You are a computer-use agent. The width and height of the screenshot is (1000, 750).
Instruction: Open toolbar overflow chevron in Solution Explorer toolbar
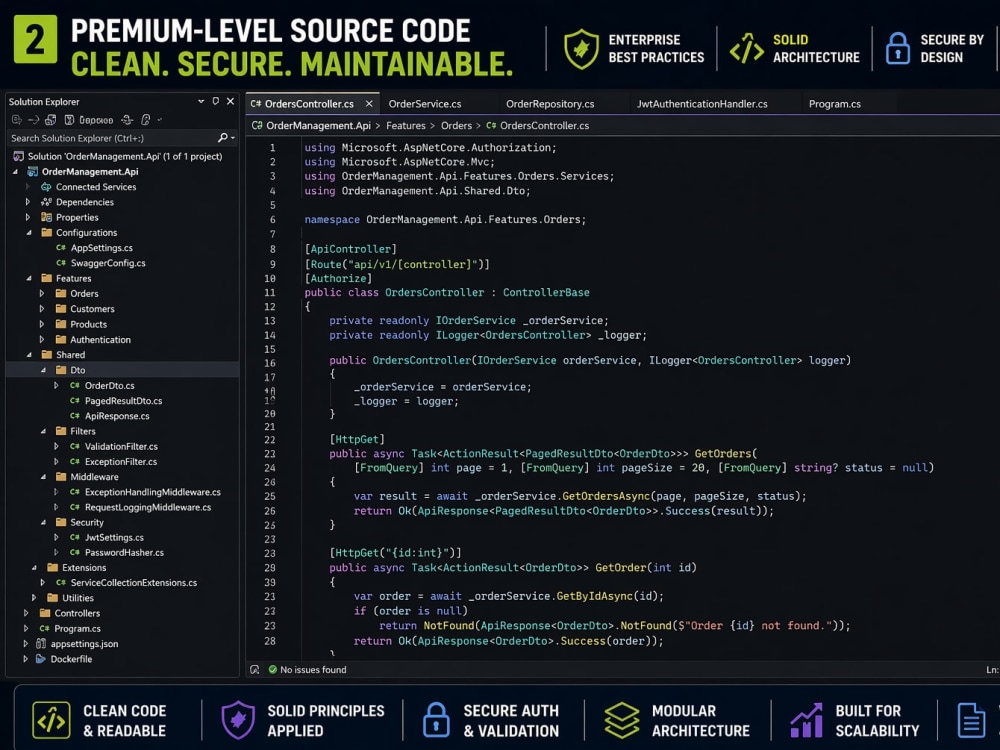[x=159, y=120]
